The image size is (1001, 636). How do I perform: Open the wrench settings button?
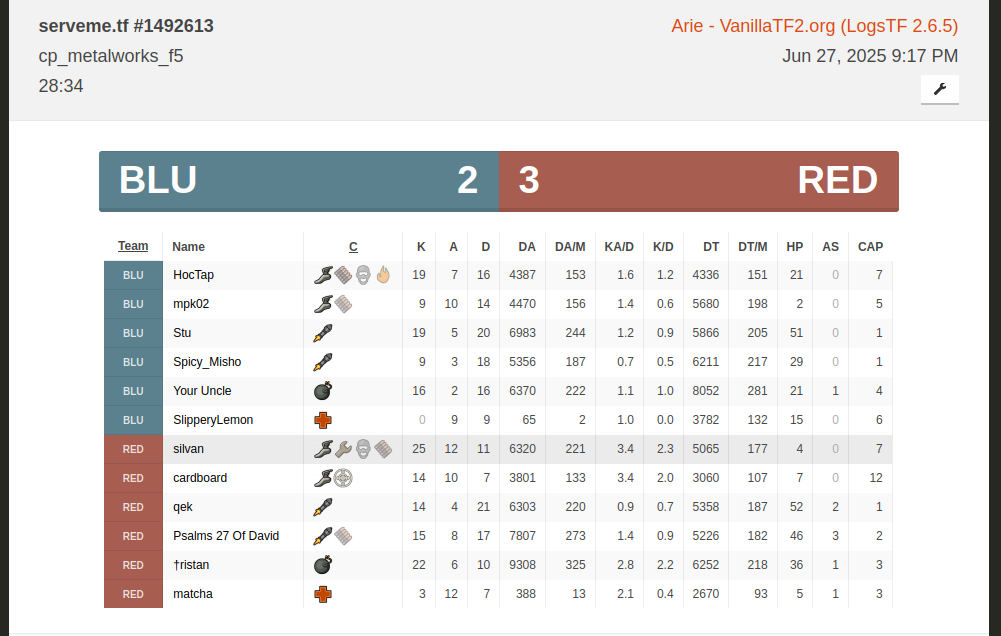click(940, 89)
